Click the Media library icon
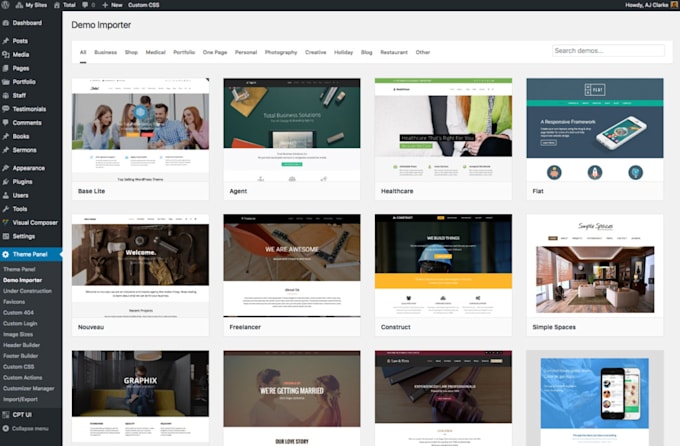 [6, 54]
